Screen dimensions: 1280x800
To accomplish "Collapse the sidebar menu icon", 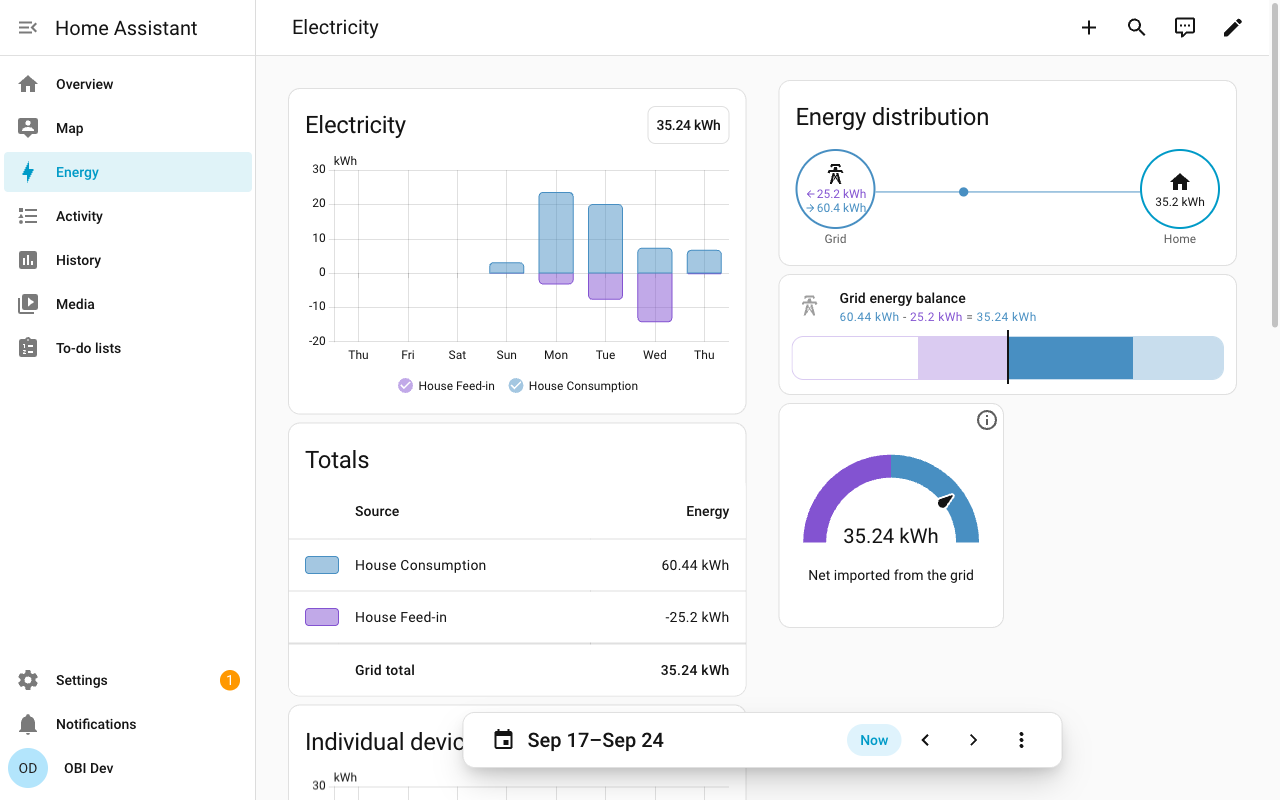I will point(28,28).
